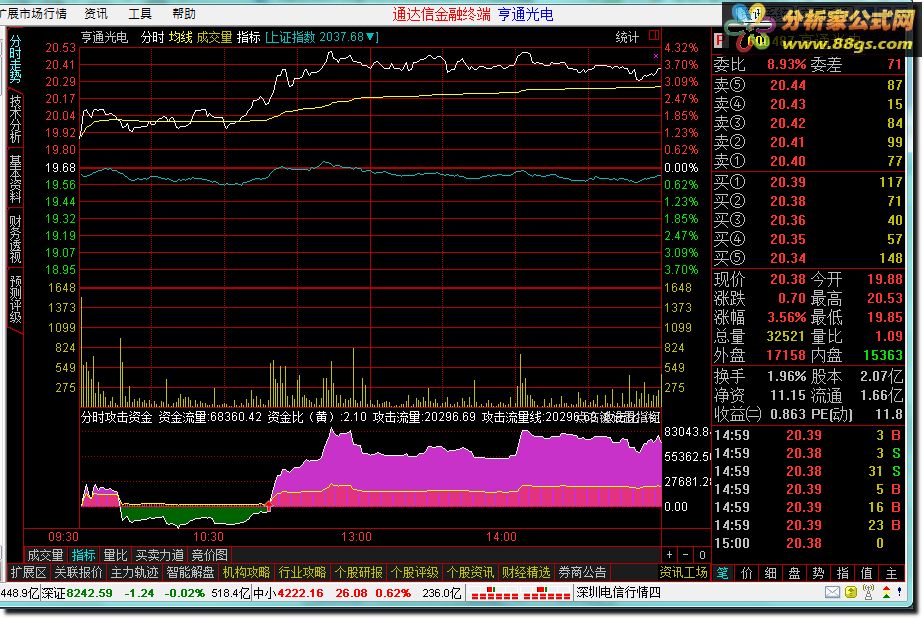Click the 14:00 time axis label
924x619 pixels.
point(501,537)
